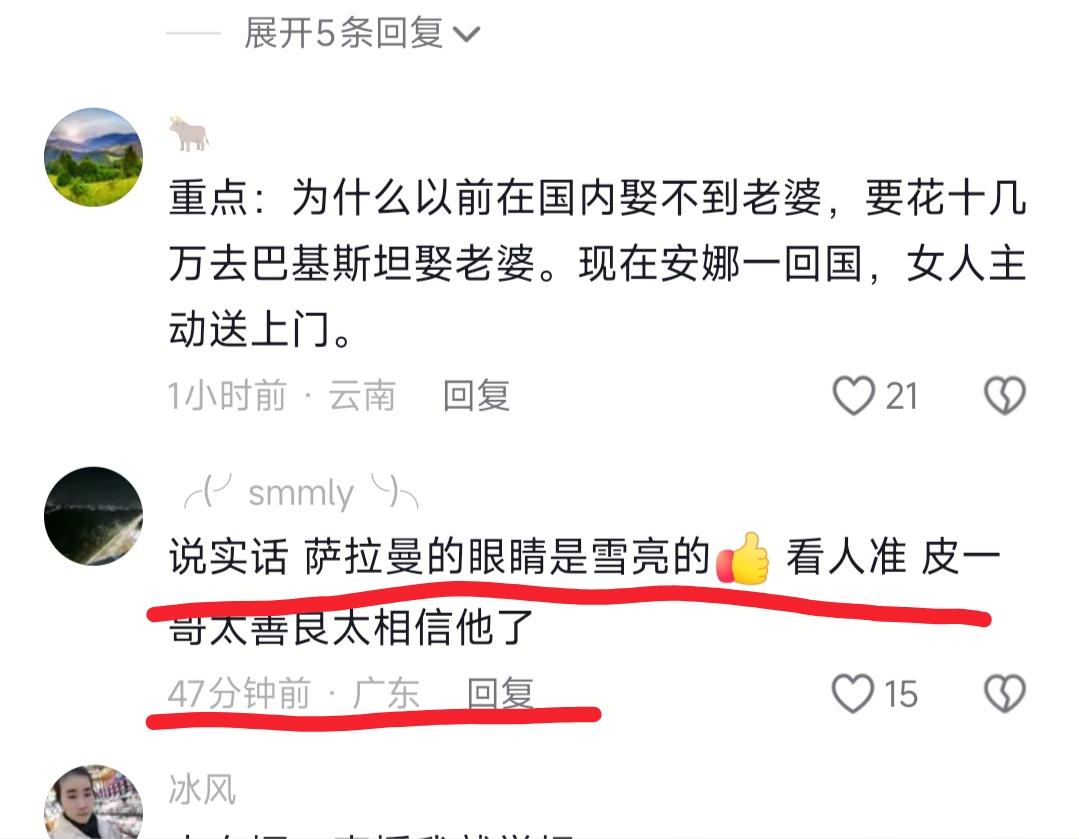Open smmly's dark night avatar
The image size is (1079, 839).
pyautogui.click(x=94, y=516)
